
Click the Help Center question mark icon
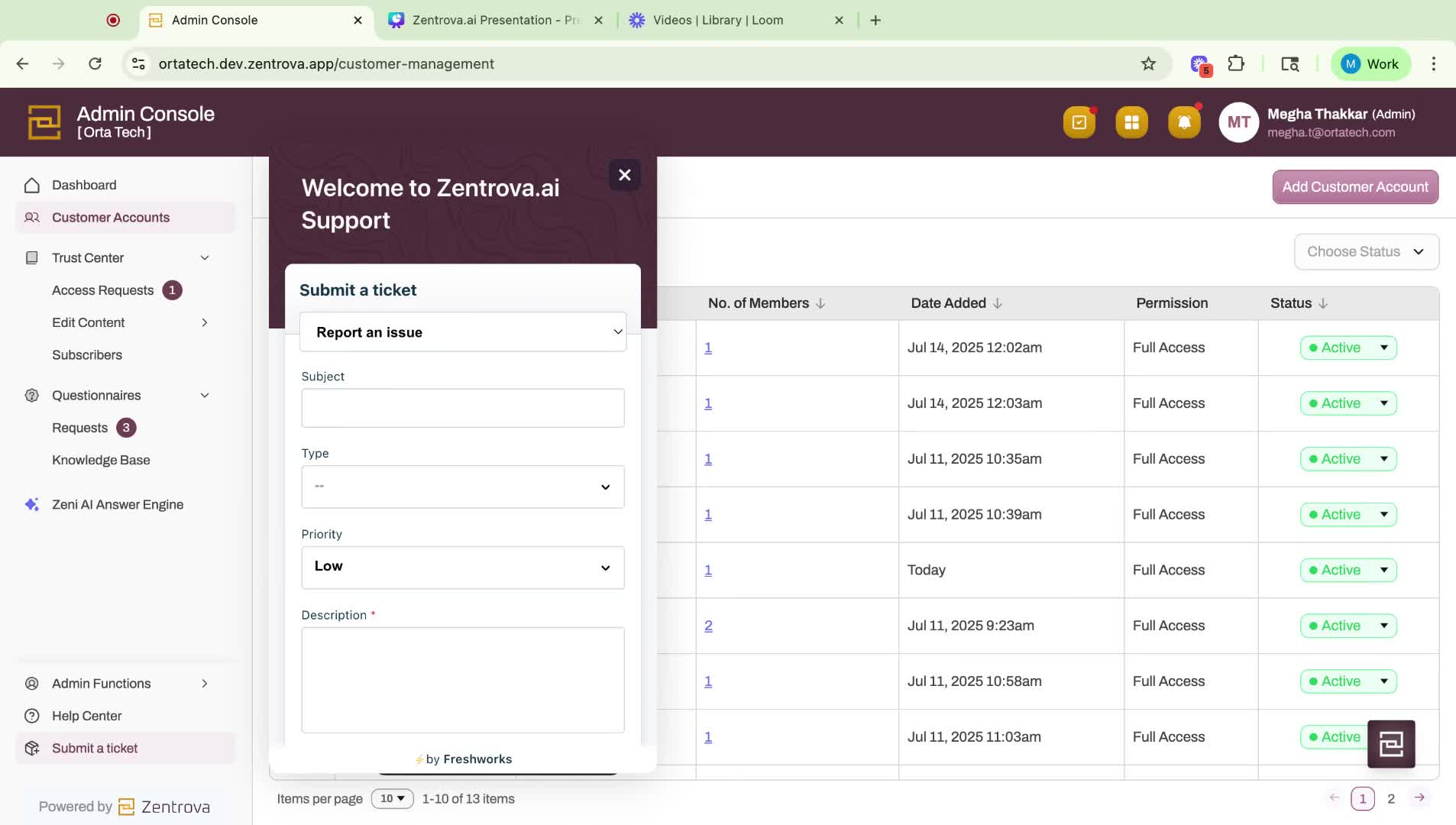[x=32, y=716]
